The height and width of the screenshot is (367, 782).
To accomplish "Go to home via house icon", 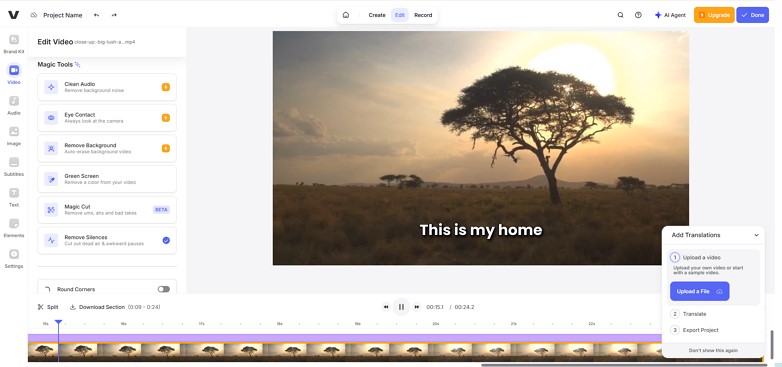I will click(x=346, y=15).
